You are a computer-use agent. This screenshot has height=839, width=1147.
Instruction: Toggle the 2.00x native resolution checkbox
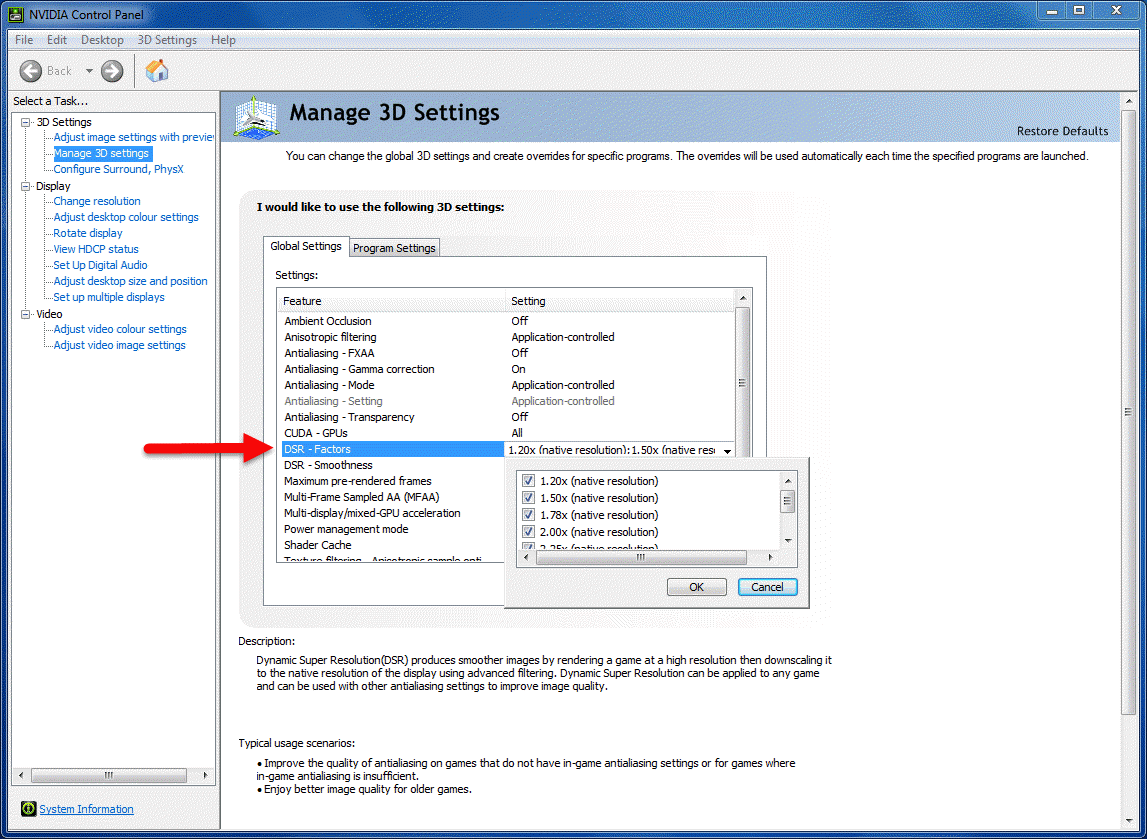[x=528, y=531]
